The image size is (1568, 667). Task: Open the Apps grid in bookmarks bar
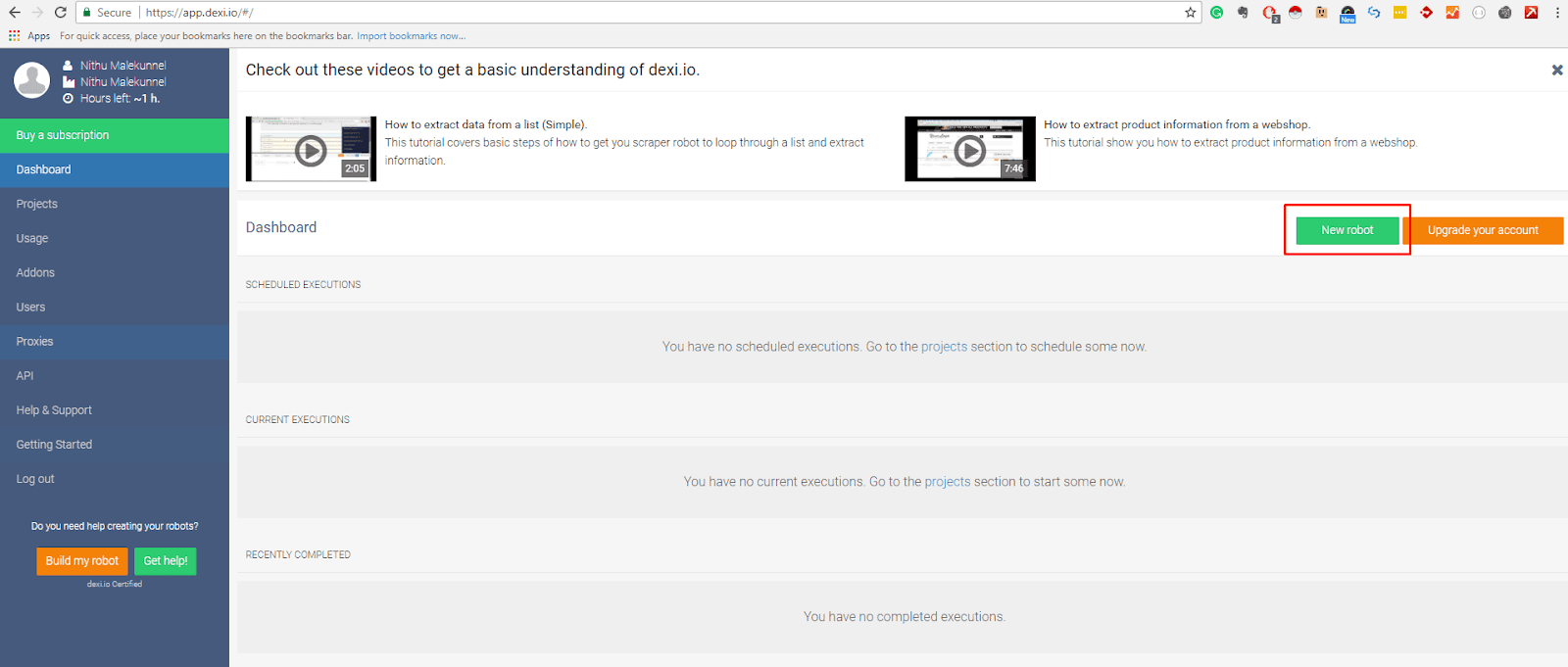pyautogui.click(x=29, y=36)
